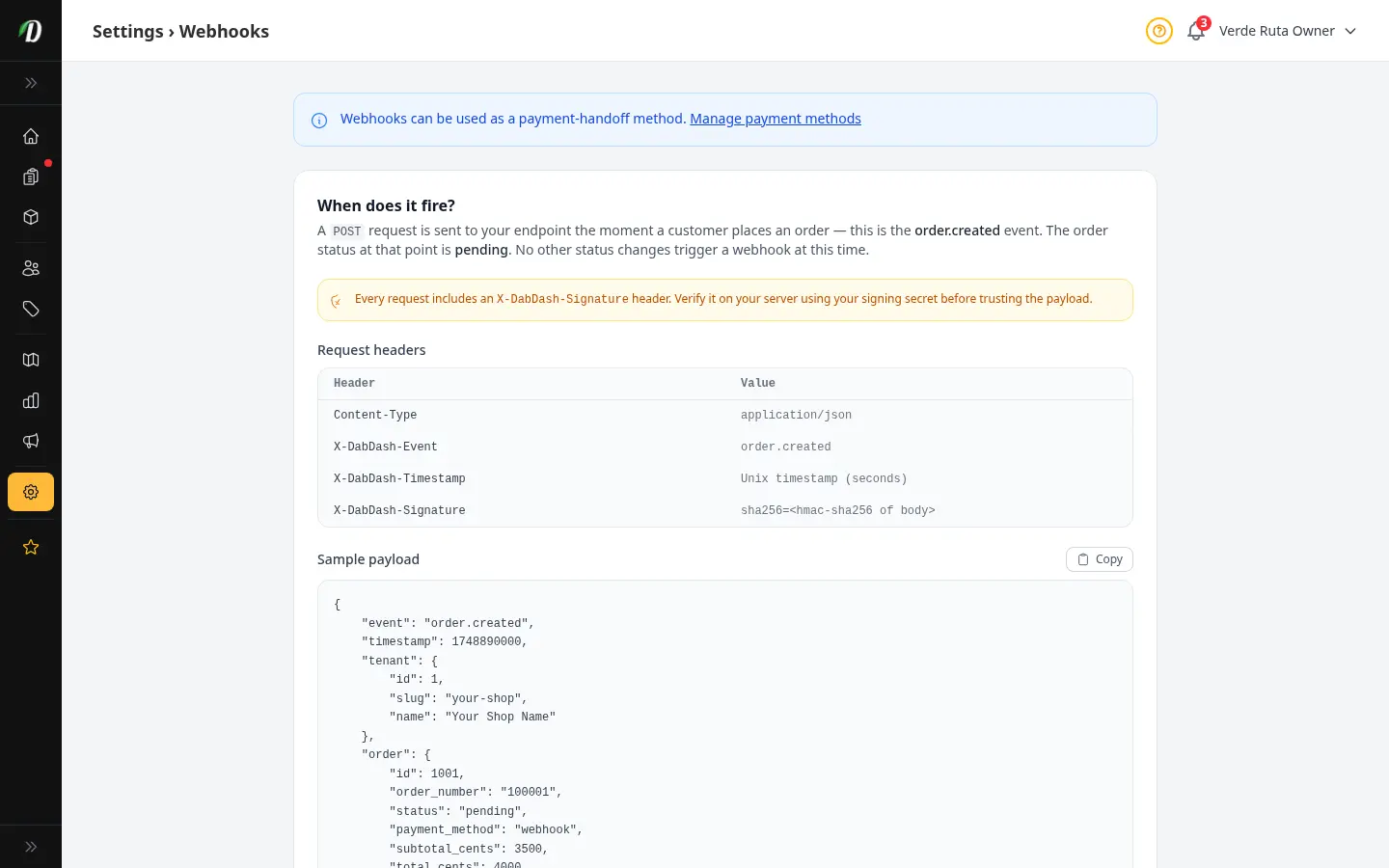Image resolution: width=1389 pixels, height=868 pixels.
Task: Click bottom double-chevron to expand sidebar
Action: tap(31, 847)
